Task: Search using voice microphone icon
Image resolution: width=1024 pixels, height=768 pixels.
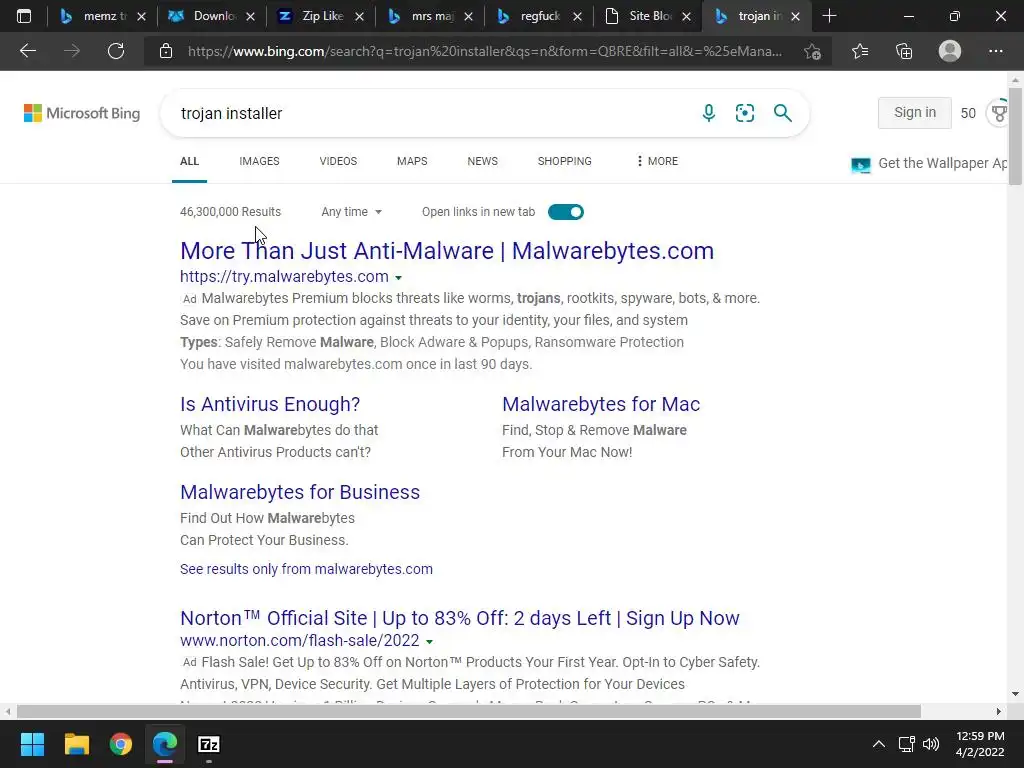Action: click(709, 113)
